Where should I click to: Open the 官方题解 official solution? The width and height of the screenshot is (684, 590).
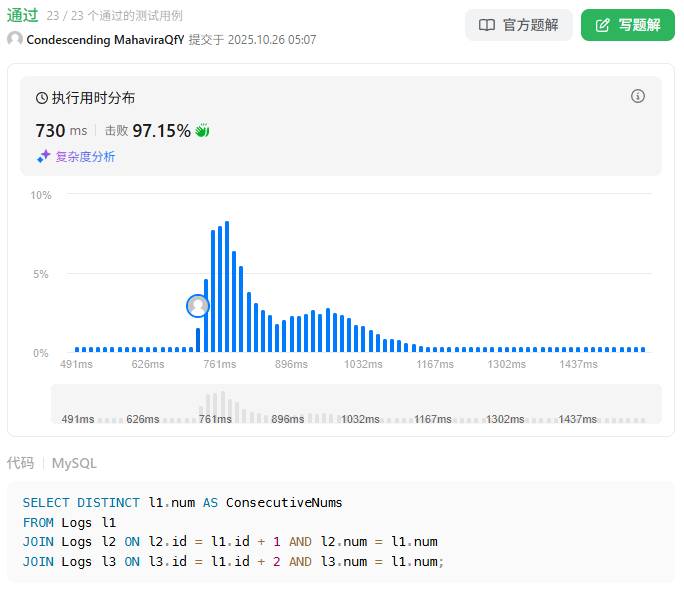(x=519, y=25)
